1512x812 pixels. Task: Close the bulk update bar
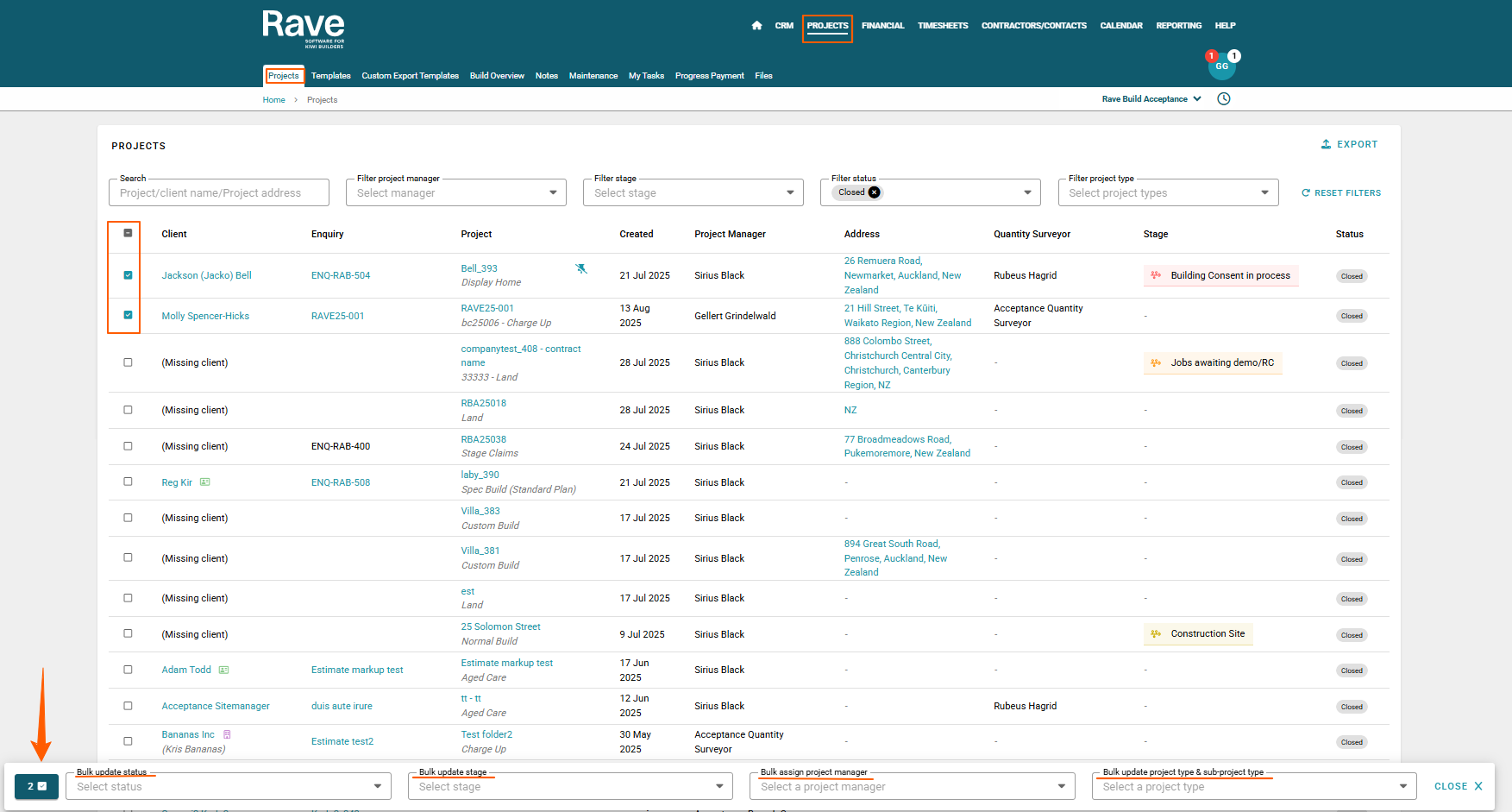click(1459, 786)
